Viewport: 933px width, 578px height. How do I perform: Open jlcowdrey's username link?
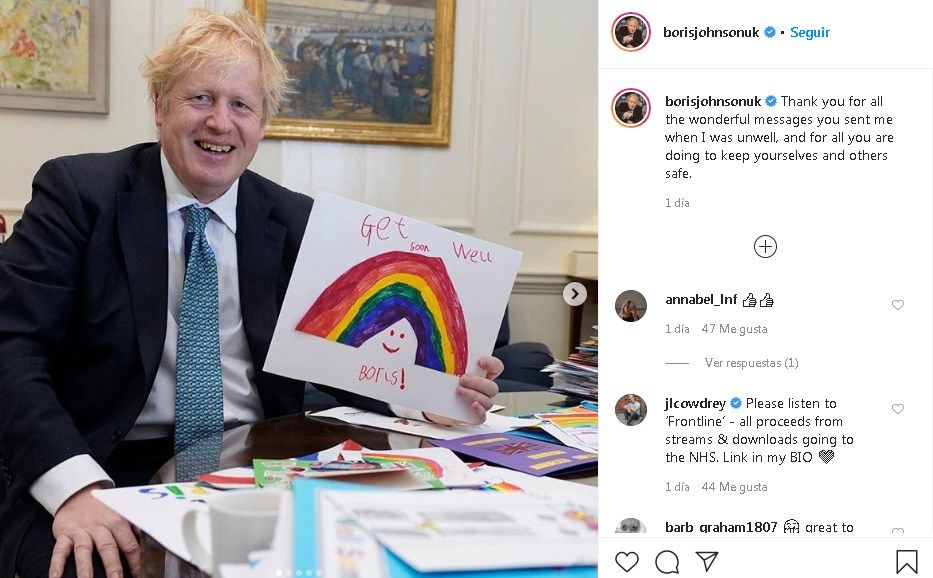[695, 403]
